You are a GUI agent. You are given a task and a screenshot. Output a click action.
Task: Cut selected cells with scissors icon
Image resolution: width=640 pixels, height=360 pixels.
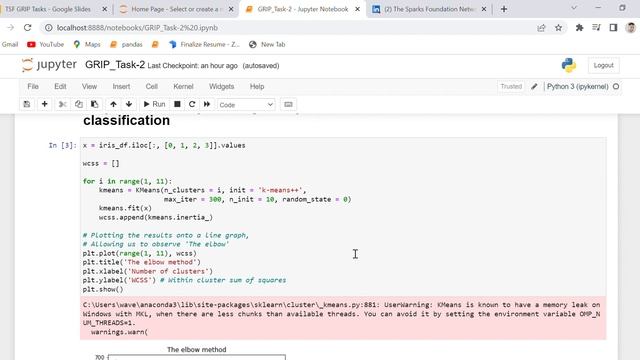coord(62,104)
